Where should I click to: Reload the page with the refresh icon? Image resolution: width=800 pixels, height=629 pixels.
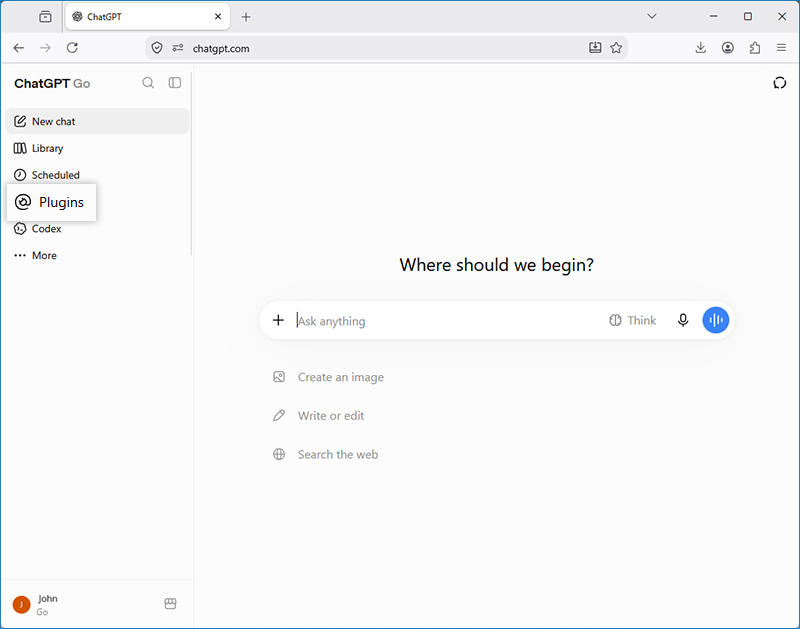pyautogui.click(x=72, y=48)
